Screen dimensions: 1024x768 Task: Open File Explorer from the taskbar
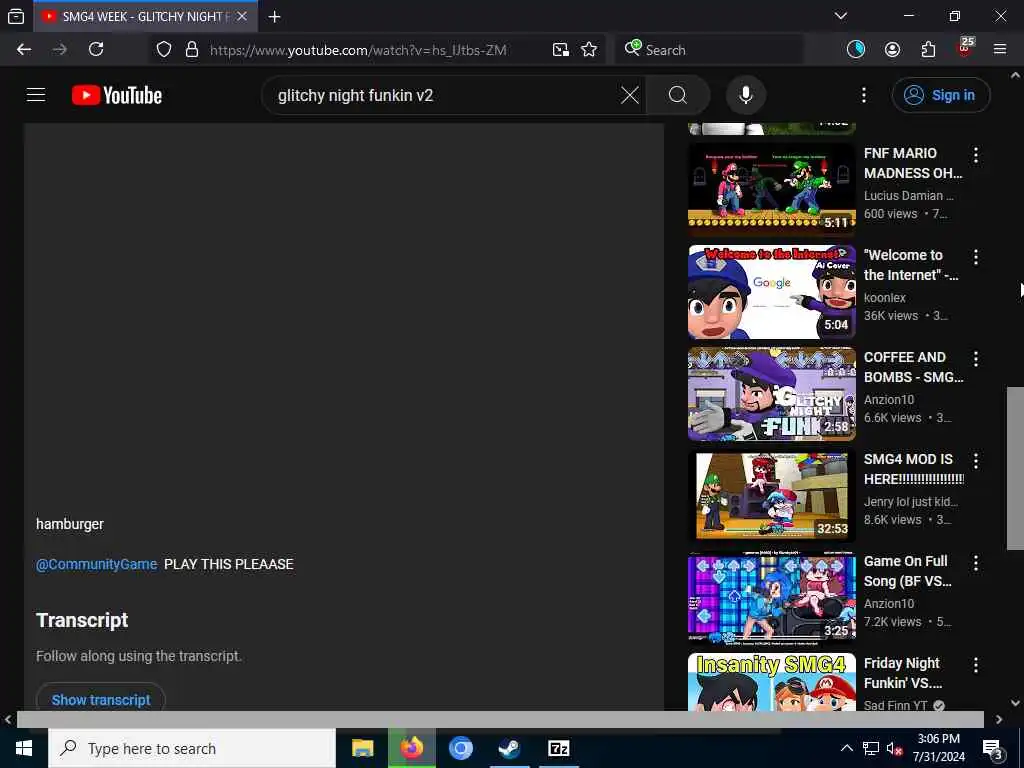(x=362, y=748)
